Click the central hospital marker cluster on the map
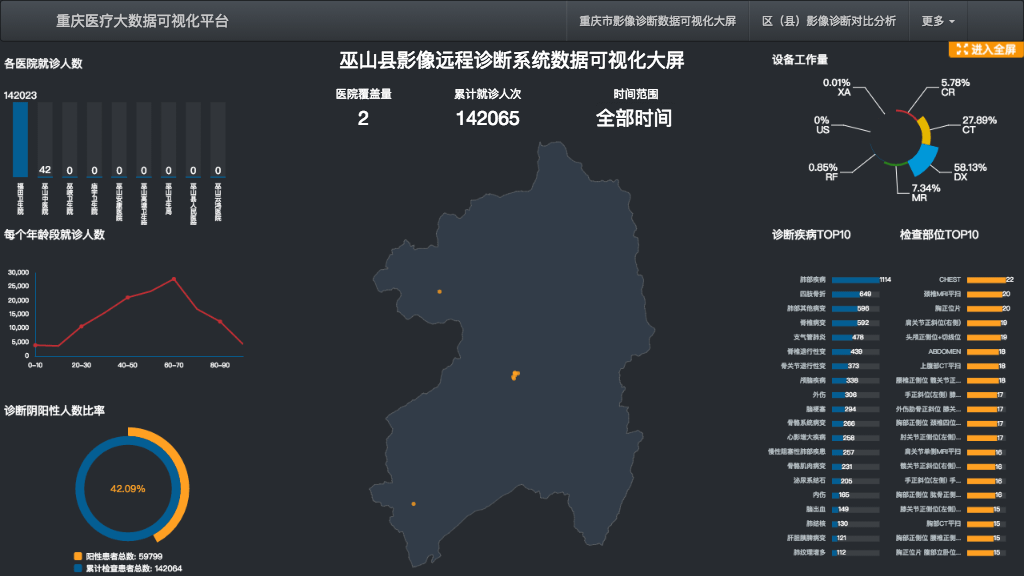This screenshot has height=576, width=1024. pyautogui.click(x=515, y=375)
